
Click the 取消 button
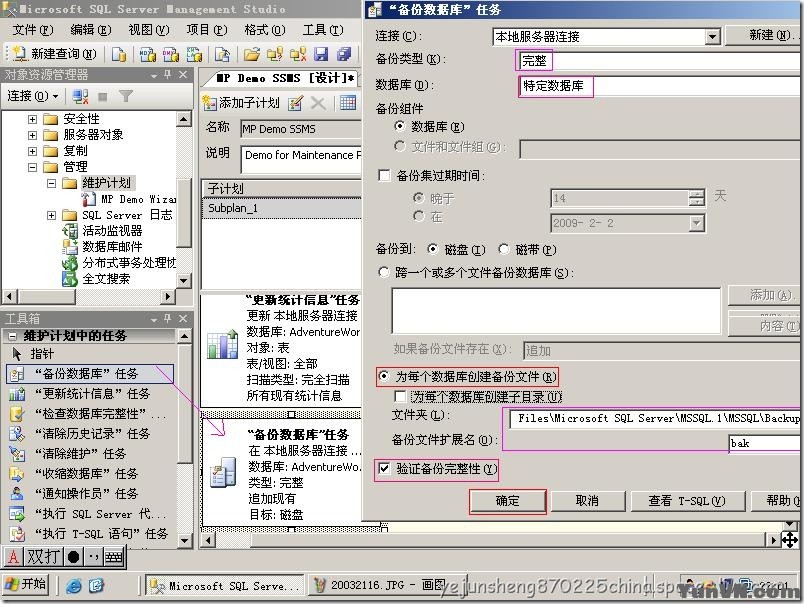(588, 501)
